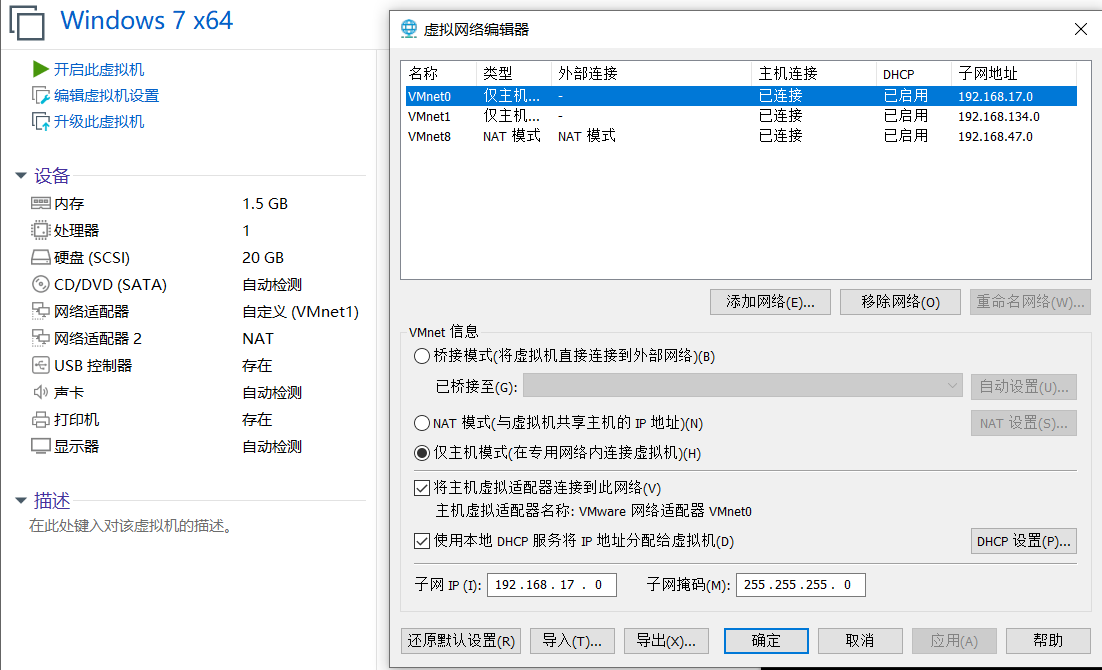
Task: Click the DHCP column header
Action: (x=914, y=73)
